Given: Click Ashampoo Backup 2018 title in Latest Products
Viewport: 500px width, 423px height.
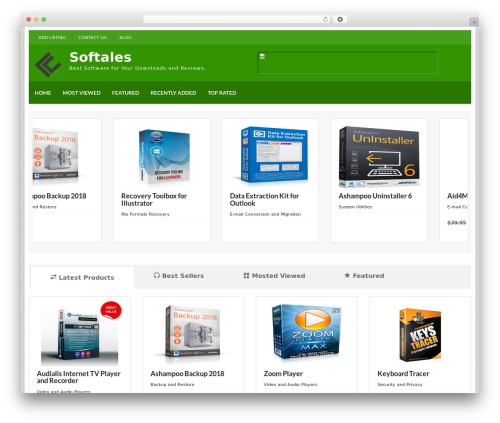Looking at the screenshot, I should point(187,374).
